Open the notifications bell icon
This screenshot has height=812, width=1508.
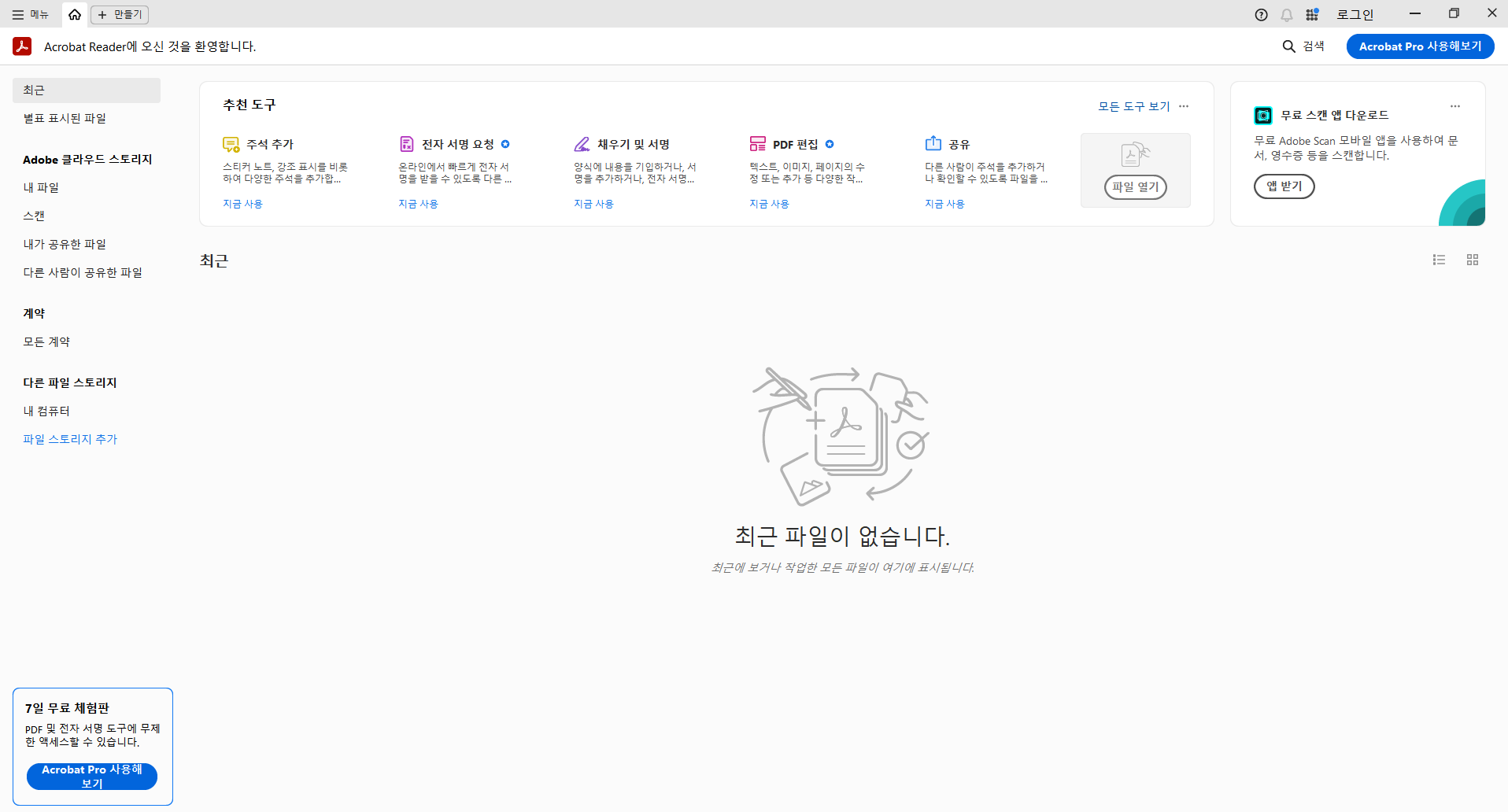coord(1287,15)
